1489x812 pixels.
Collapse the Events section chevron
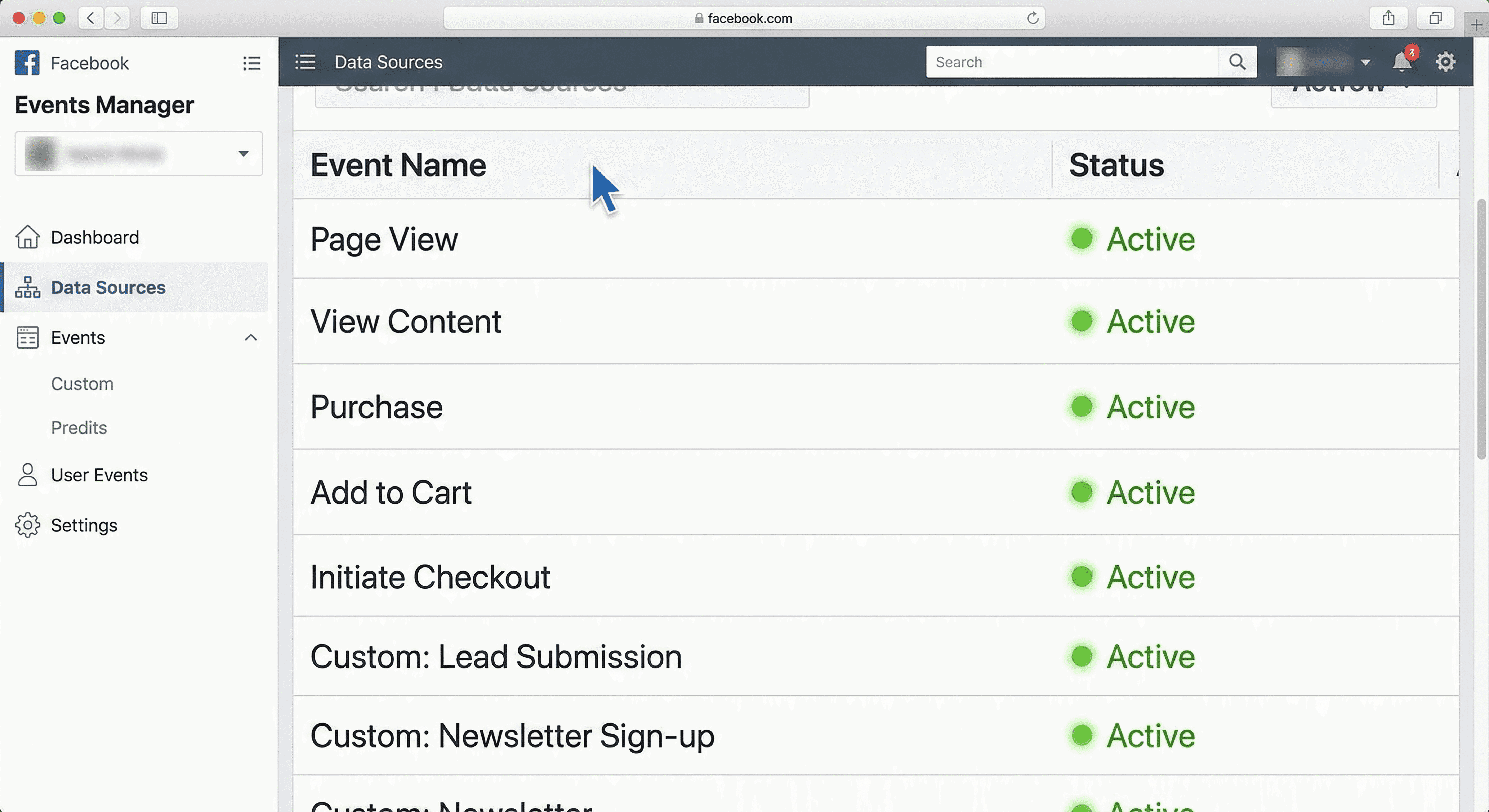point(251,337)
